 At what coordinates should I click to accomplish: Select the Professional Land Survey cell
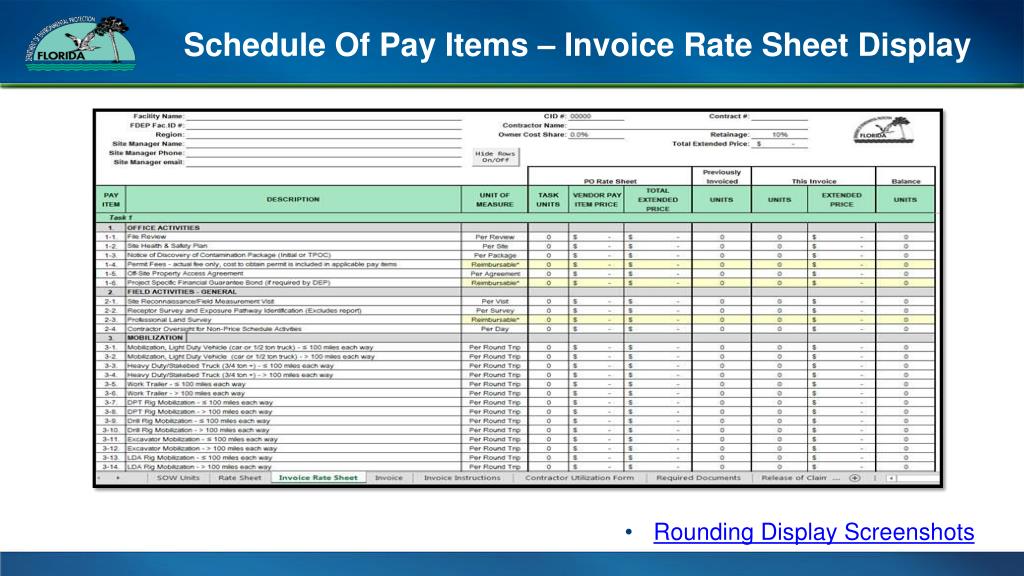[293, 320]
